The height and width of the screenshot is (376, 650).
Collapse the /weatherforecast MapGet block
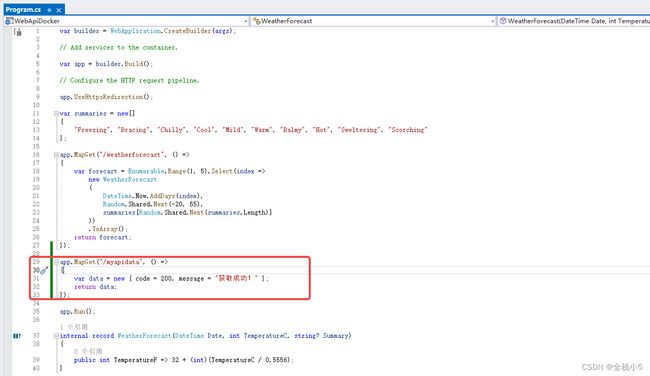(x=56, y=155)
